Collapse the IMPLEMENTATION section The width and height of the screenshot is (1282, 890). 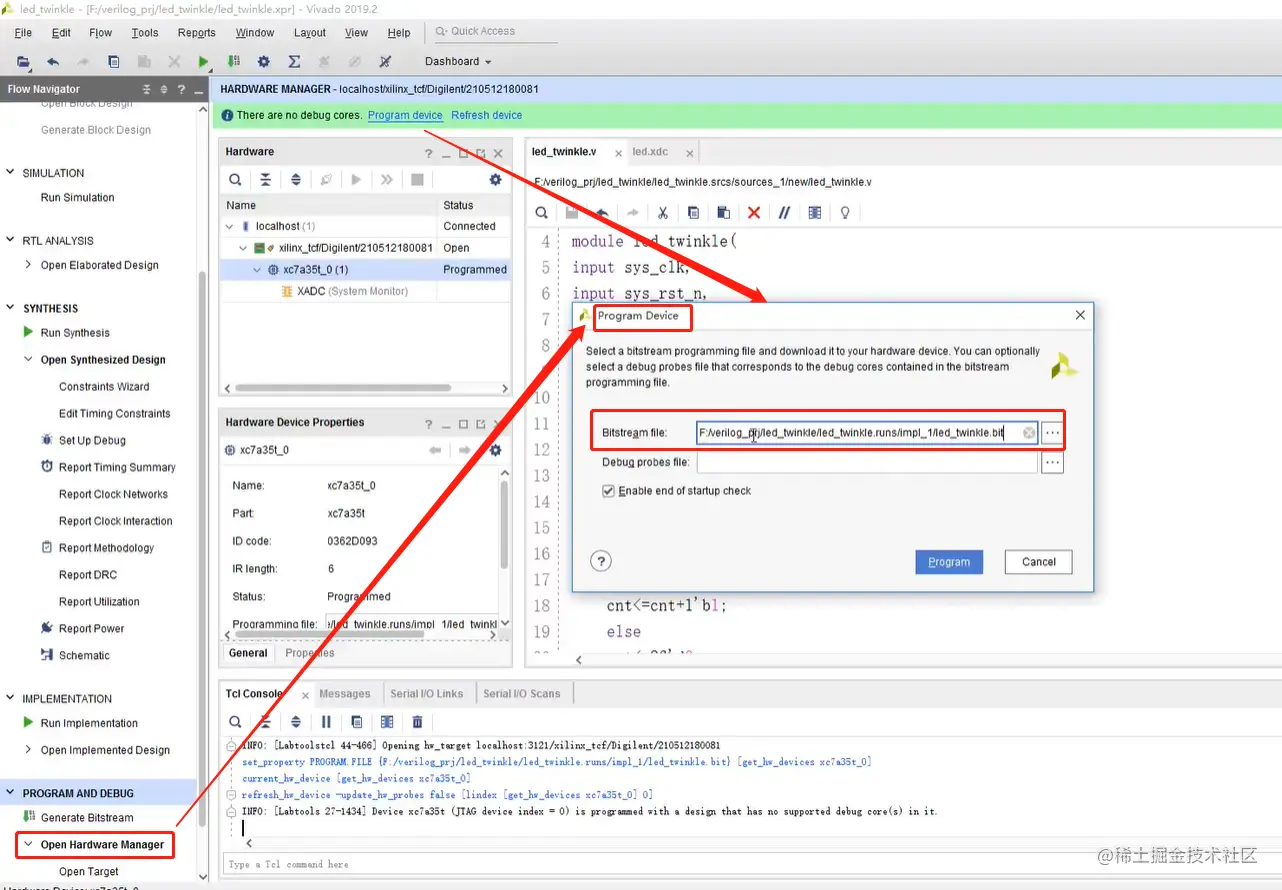pos(11,699)
